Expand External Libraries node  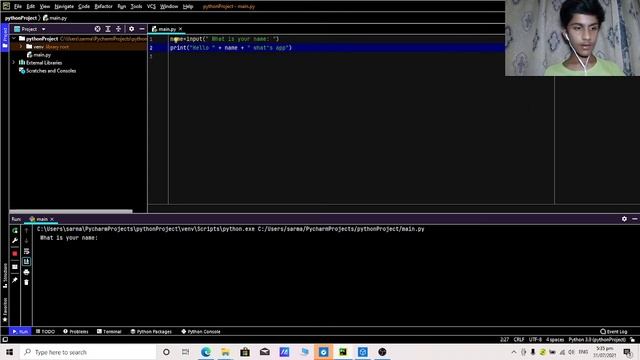[14, 63]
